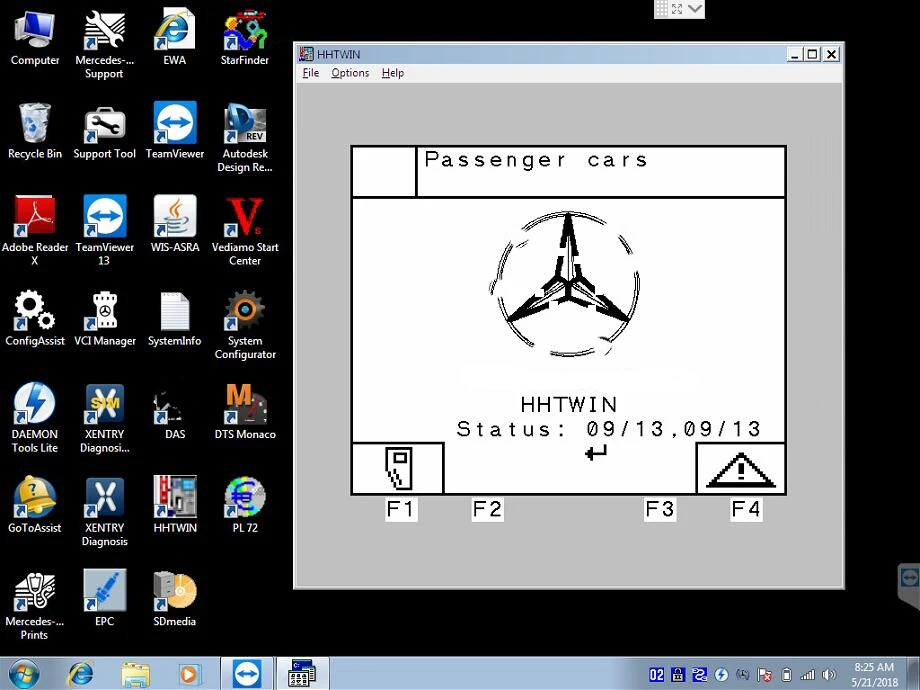Open the SystemInfo file icon
920x690 pixels.
[x=174, y=319]
